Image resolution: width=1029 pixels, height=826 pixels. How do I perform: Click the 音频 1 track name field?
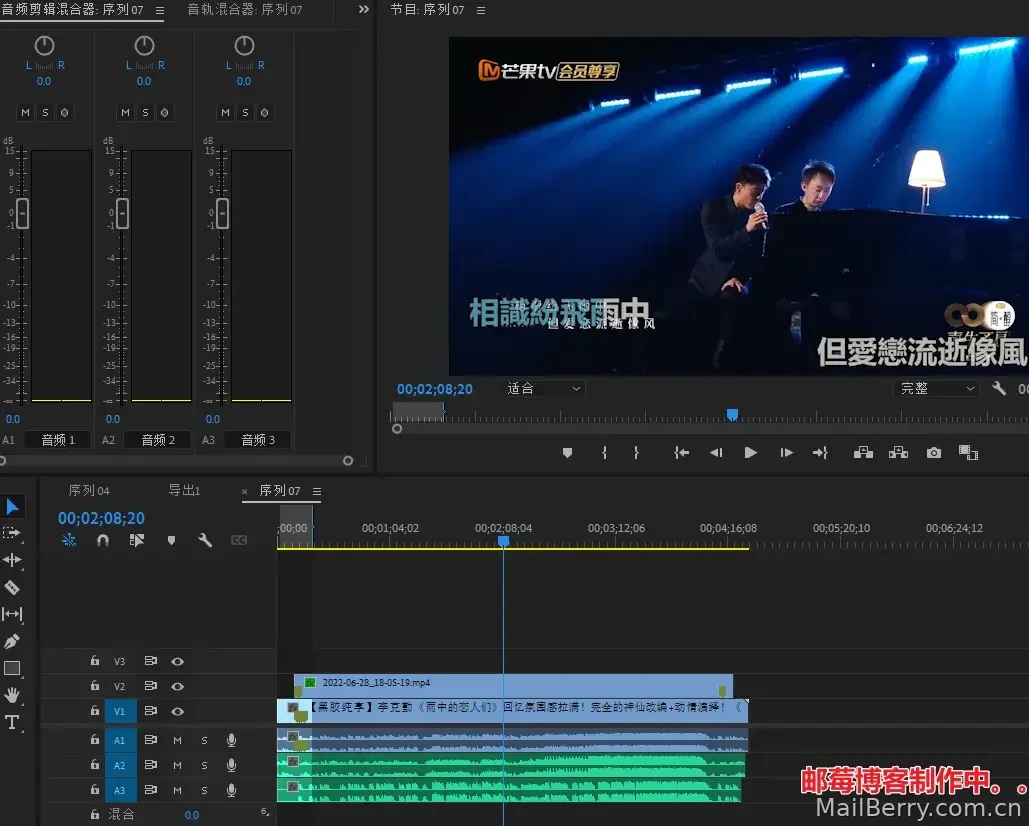click(x=58, y=440)
